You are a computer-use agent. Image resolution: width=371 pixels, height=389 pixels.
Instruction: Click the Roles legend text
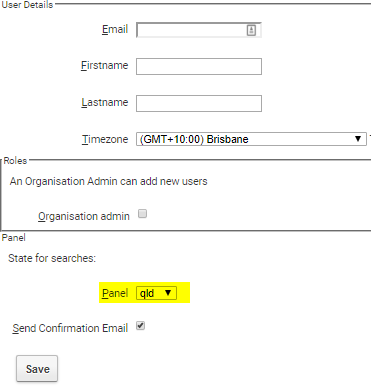(x=15, y=161)
